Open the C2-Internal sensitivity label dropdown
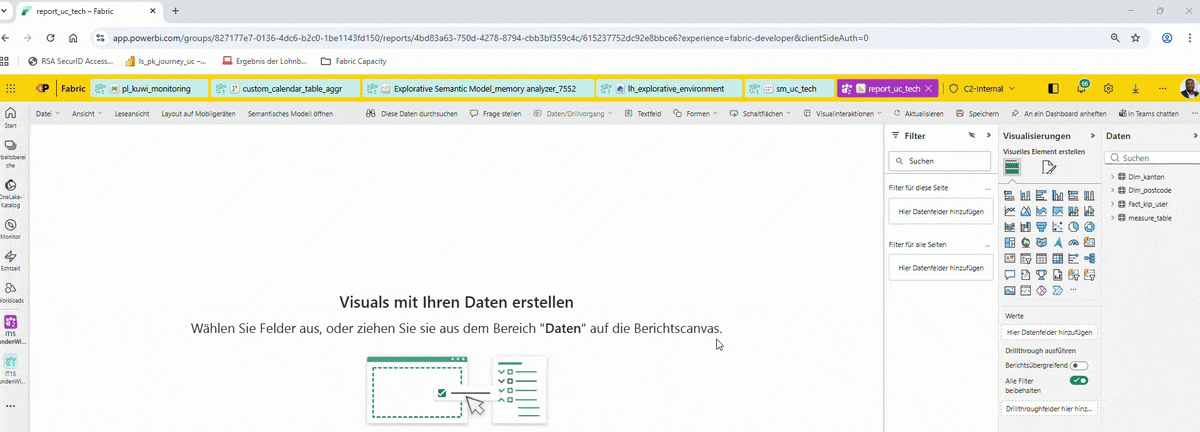The height and width of the screenshot is (432, 1200). (982, 88)
